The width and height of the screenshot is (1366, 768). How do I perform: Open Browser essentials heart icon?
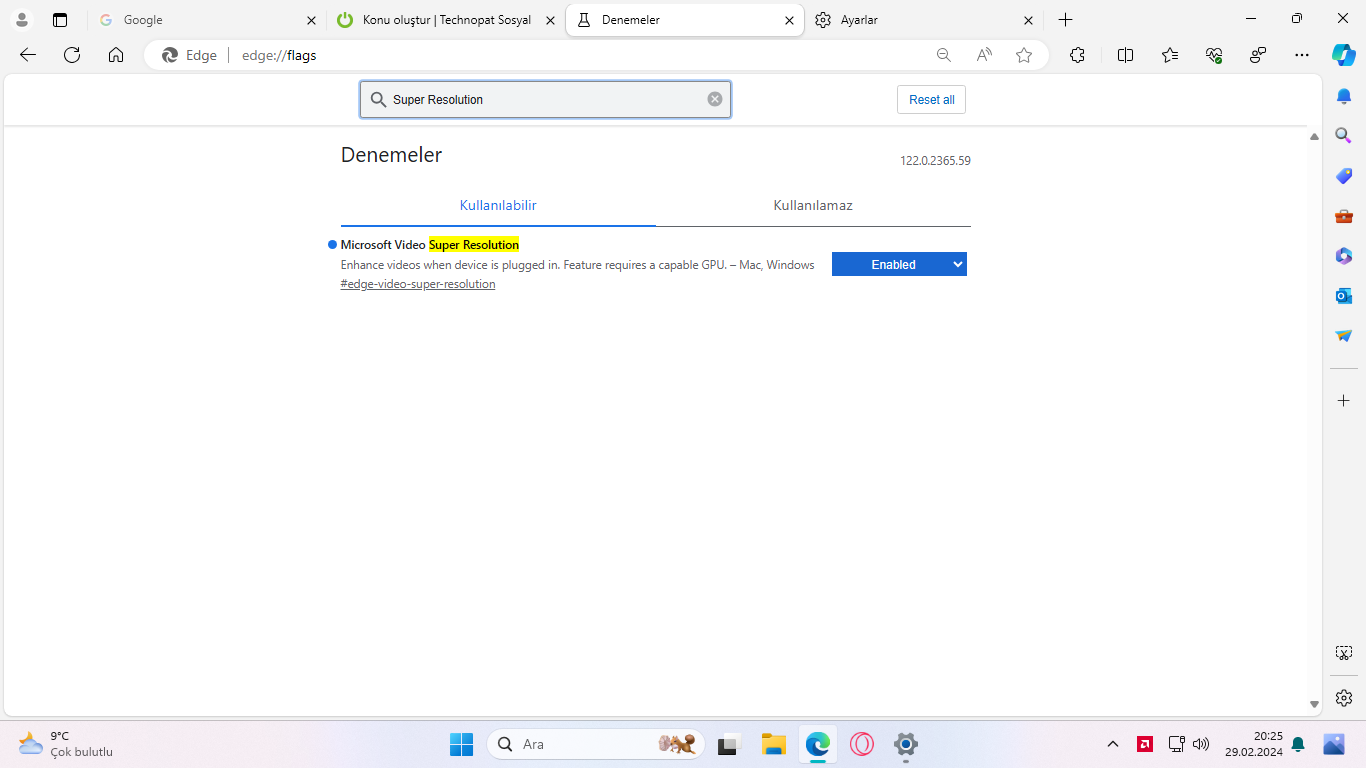point(1214,55)
